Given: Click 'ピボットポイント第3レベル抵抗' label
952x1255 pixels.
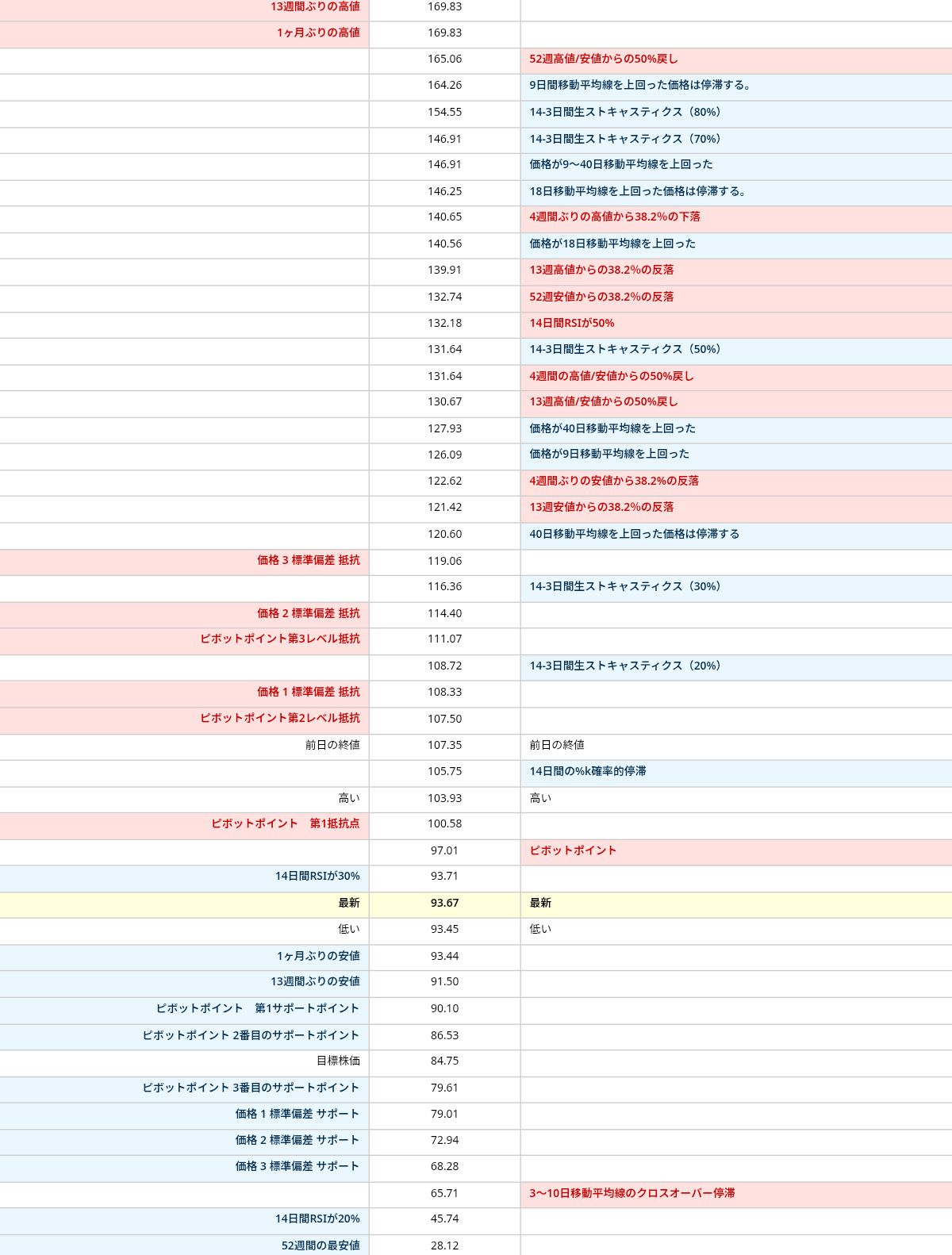Looking at the screenshot, I should tap(280, 639).
